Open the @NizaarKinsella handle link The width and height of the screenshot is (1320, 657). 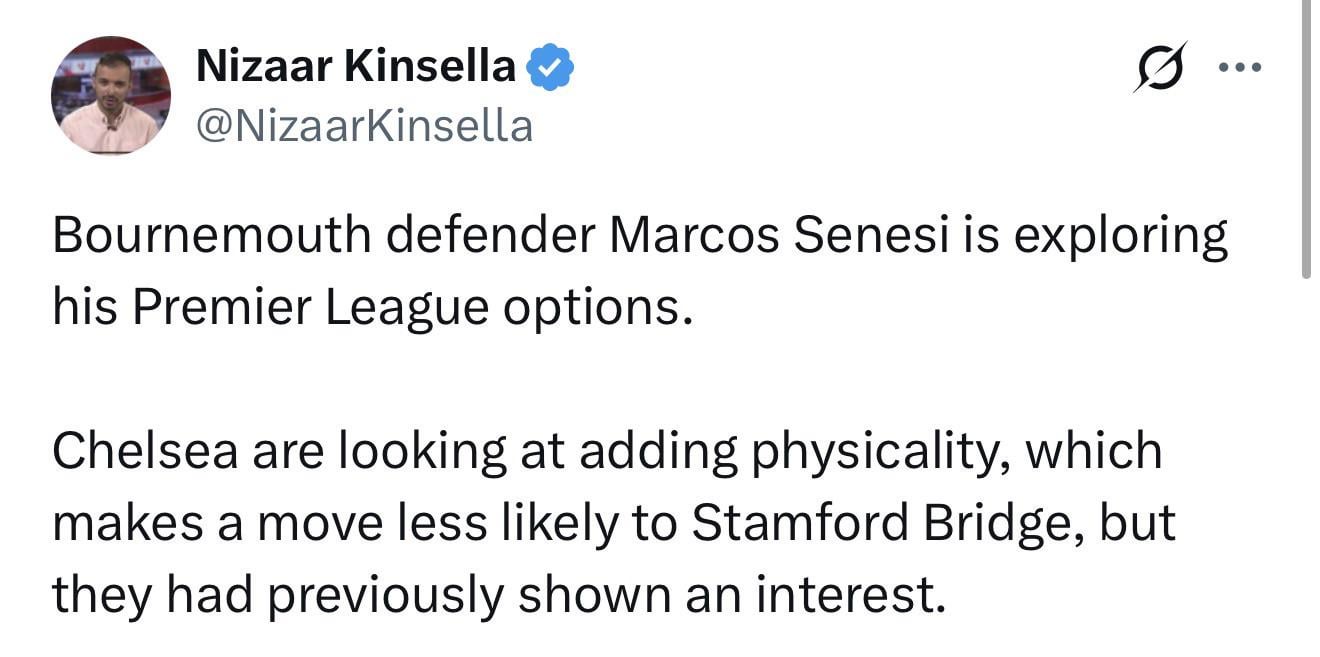click(364, 126)
